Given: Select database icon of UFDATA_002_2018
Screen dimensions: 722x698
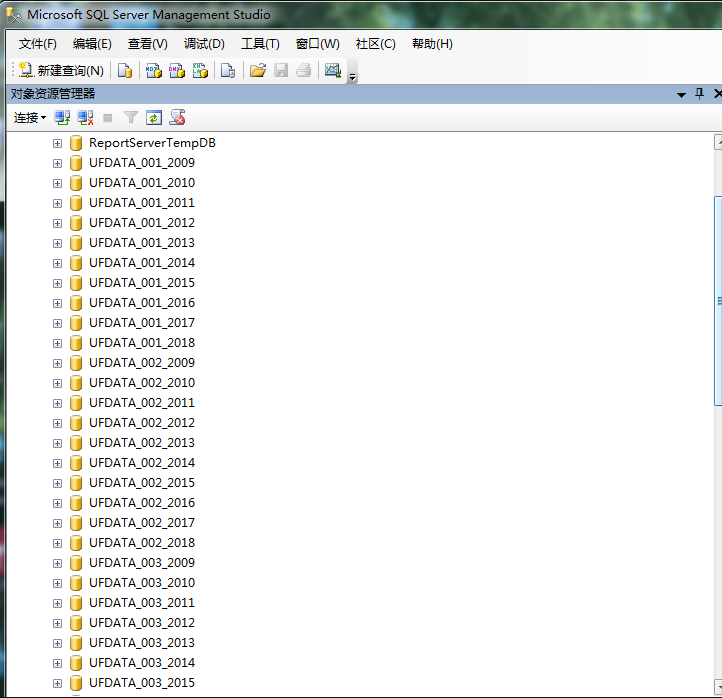Looking at the screenshot, I should coord(76,543).
